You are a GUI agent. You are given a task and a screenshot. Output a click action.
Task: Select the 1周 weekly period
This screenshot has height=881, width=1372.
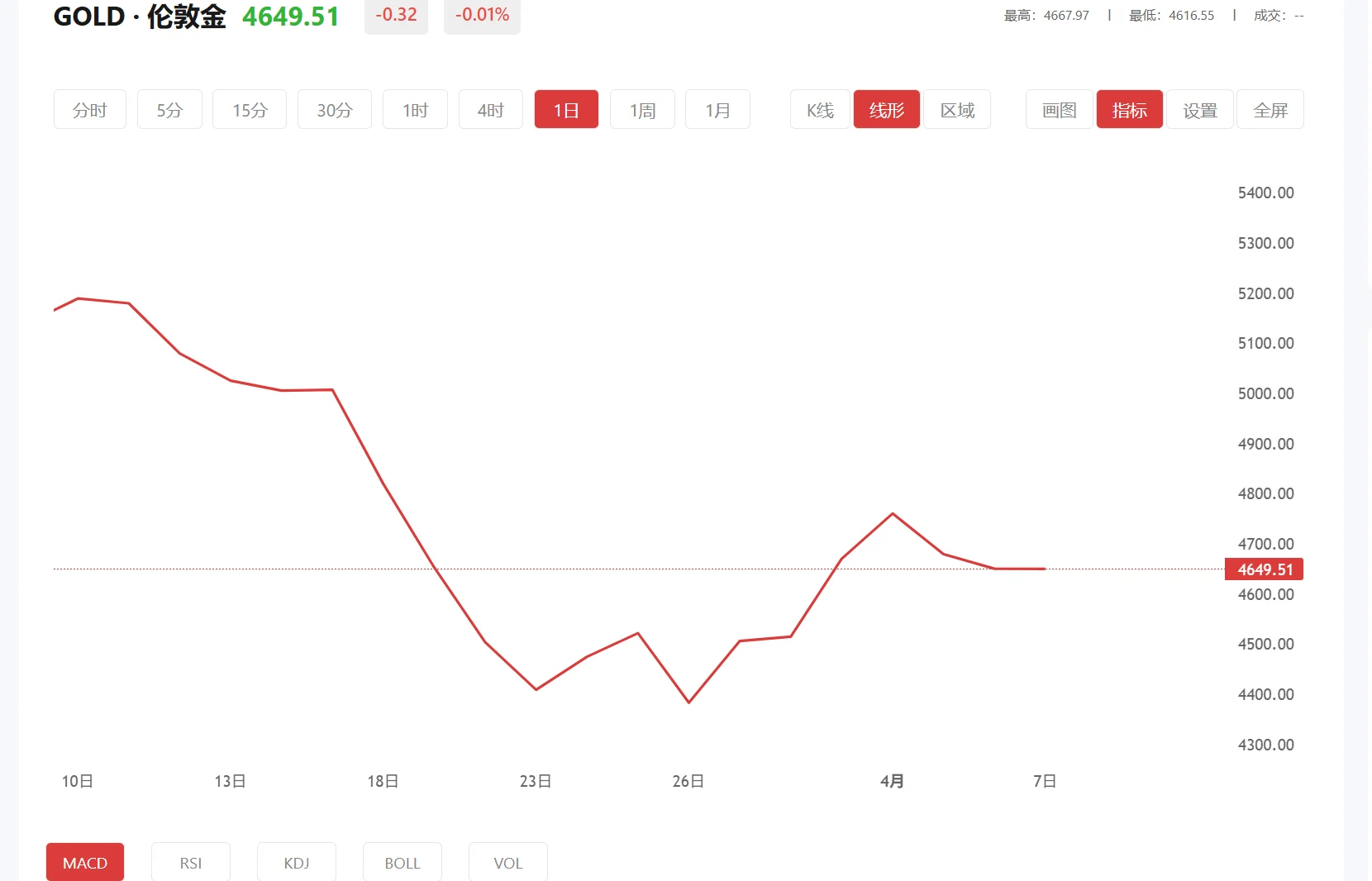click(642, 109)
